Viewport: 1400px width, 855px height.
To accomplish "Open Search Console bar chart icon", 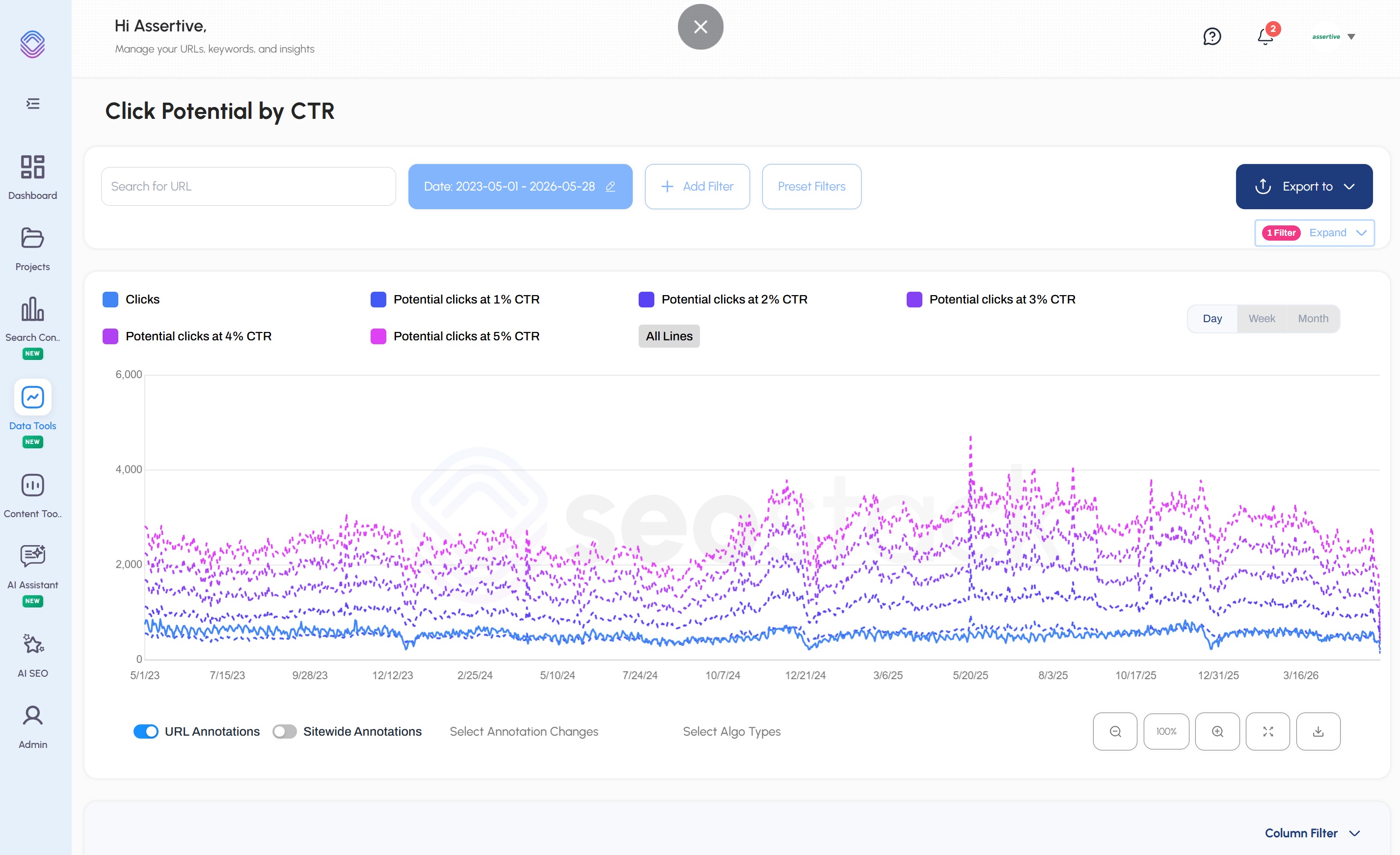I will (x=32, y=309).
